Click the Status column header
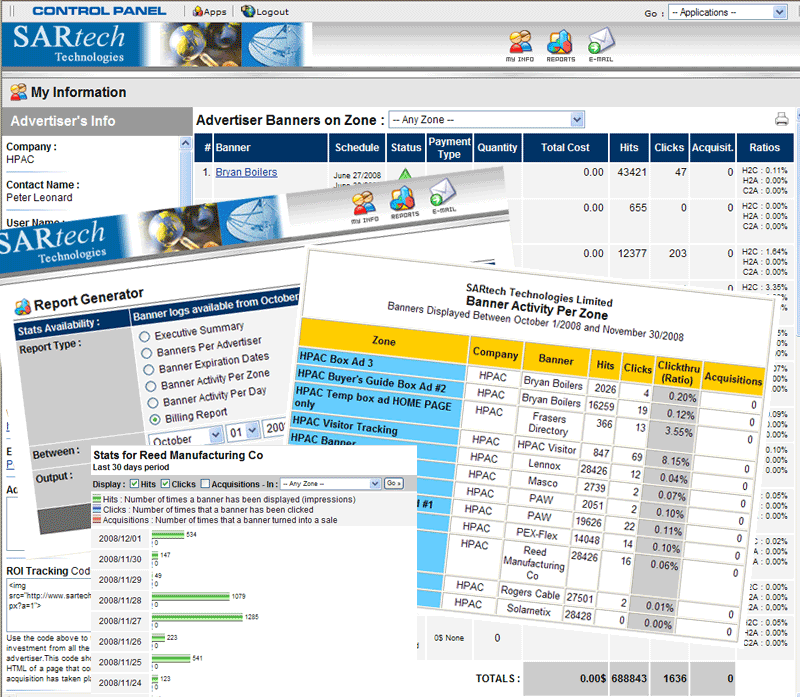Screen dimensions: 800x697 [x=406, y=147]
